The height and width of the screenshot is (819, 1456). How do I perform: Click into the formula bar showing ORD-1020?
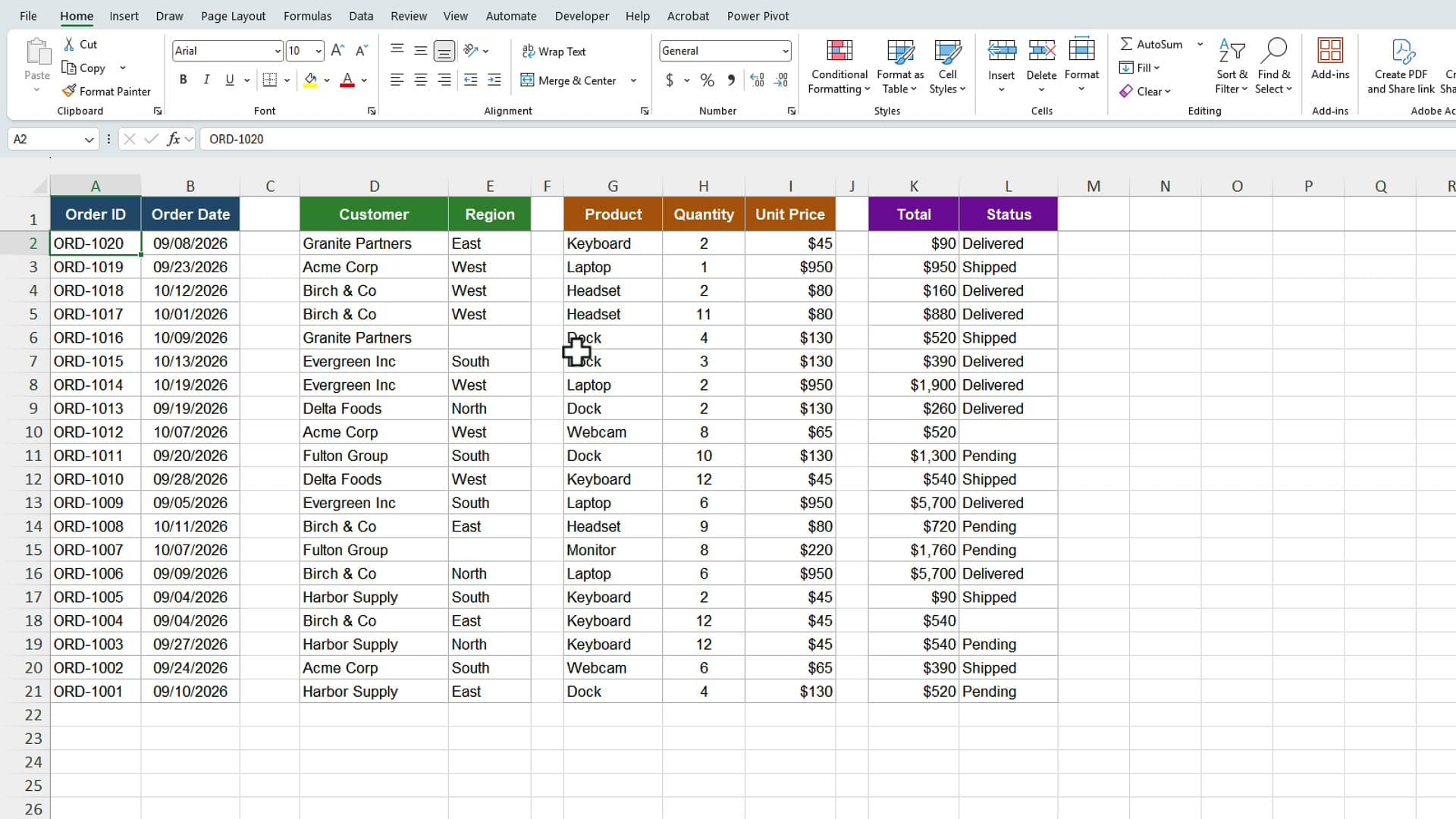(x=827, y=139)
